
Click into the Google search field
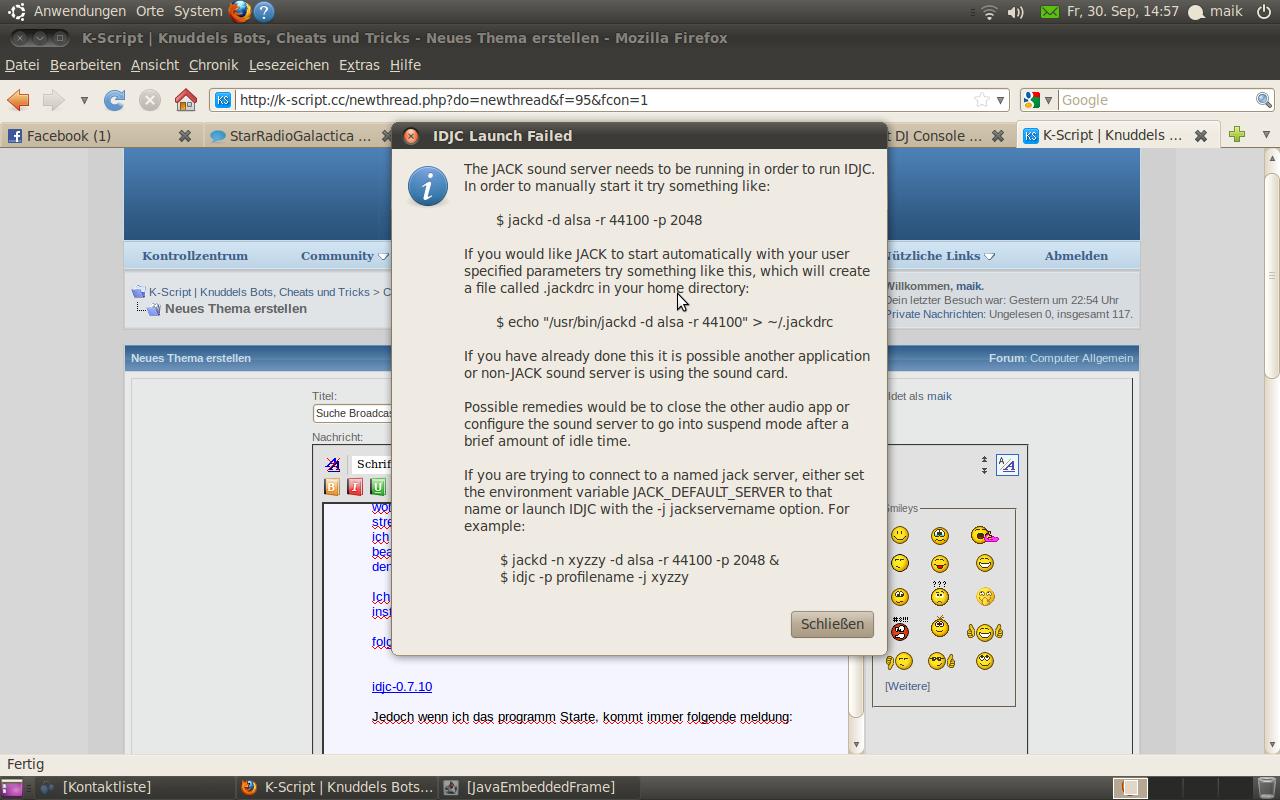tap(1155, 100)
